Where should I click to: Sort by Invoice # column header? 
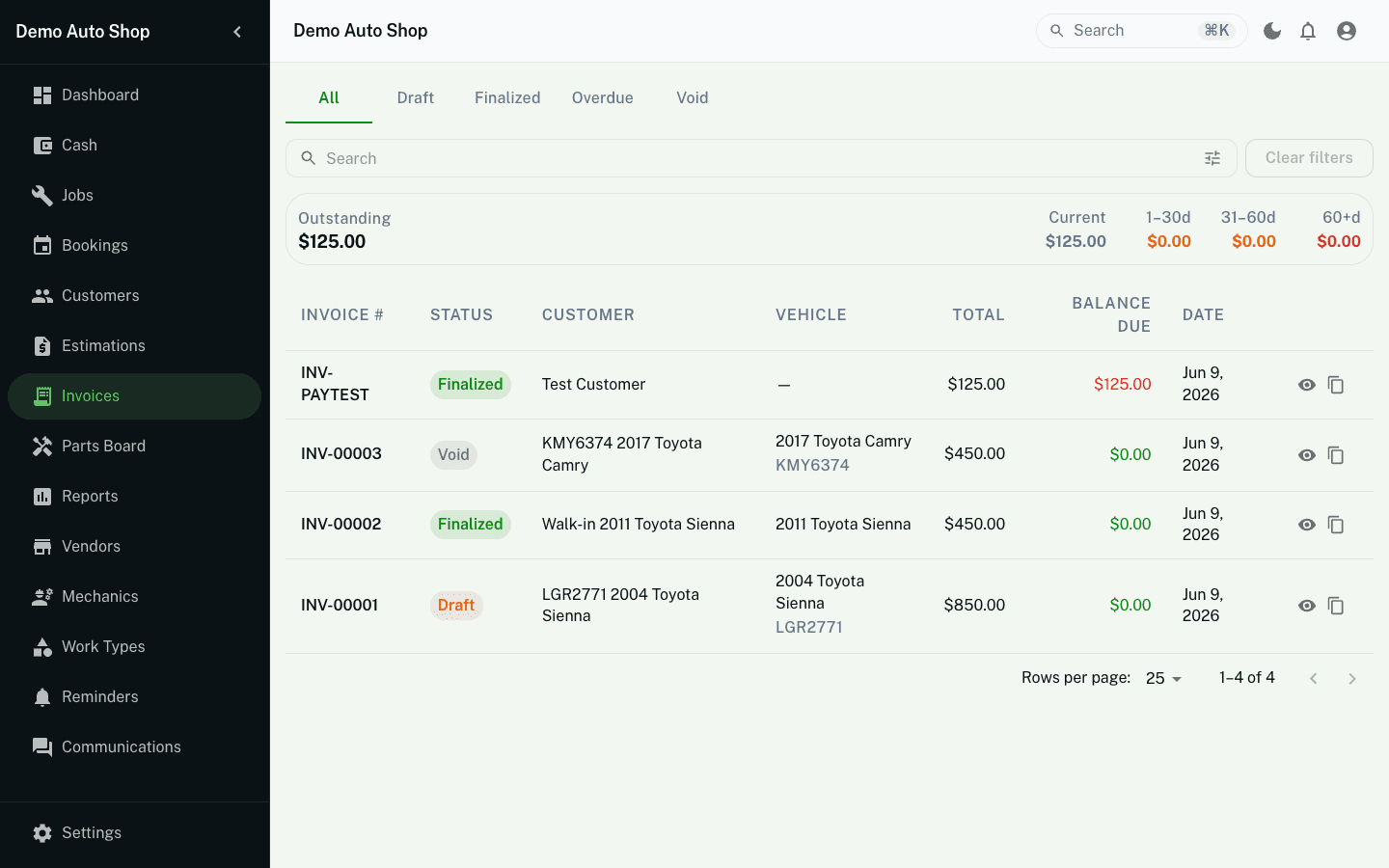342,315
